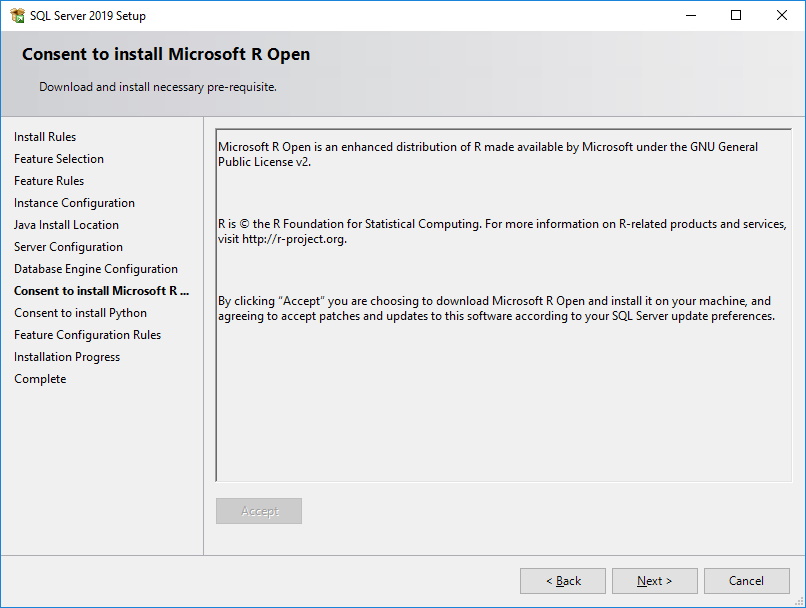Image resolution: width=806 pixels, height=608 pixels.
Task: Open Instance Configuration step
Action: point(74,203)
